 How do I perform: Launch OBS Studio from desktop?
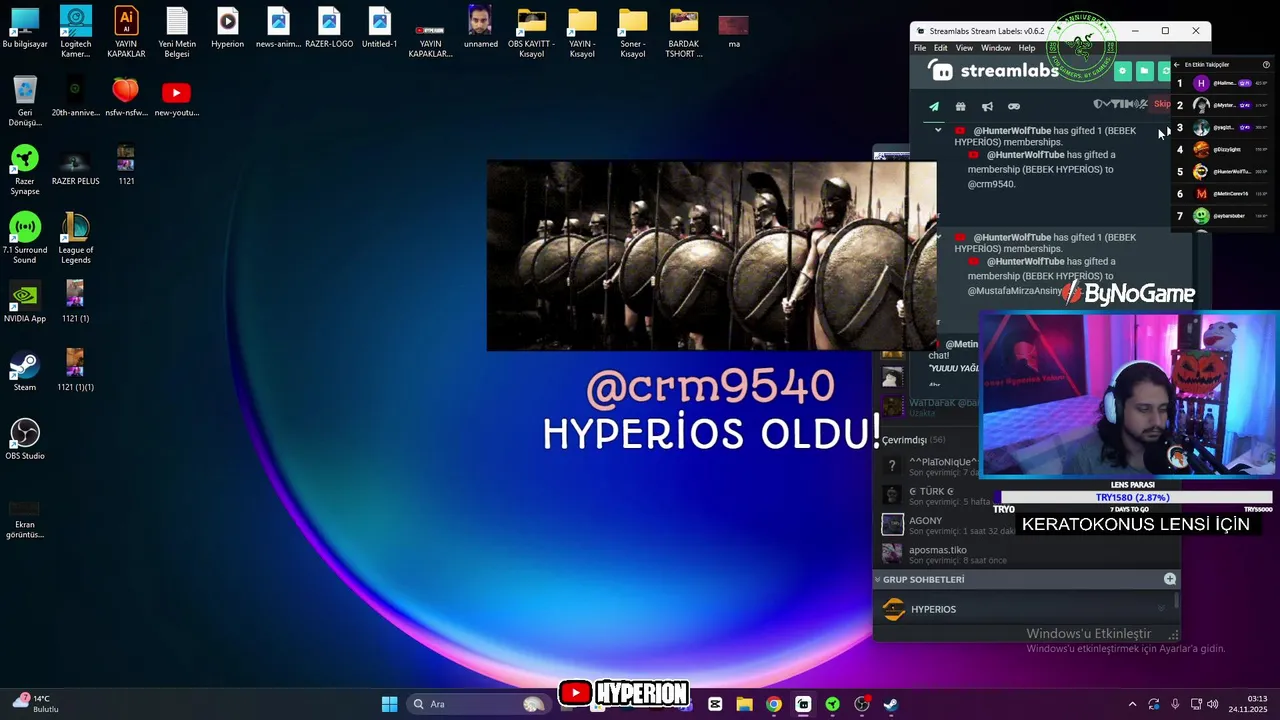click(x=25, y=439)
